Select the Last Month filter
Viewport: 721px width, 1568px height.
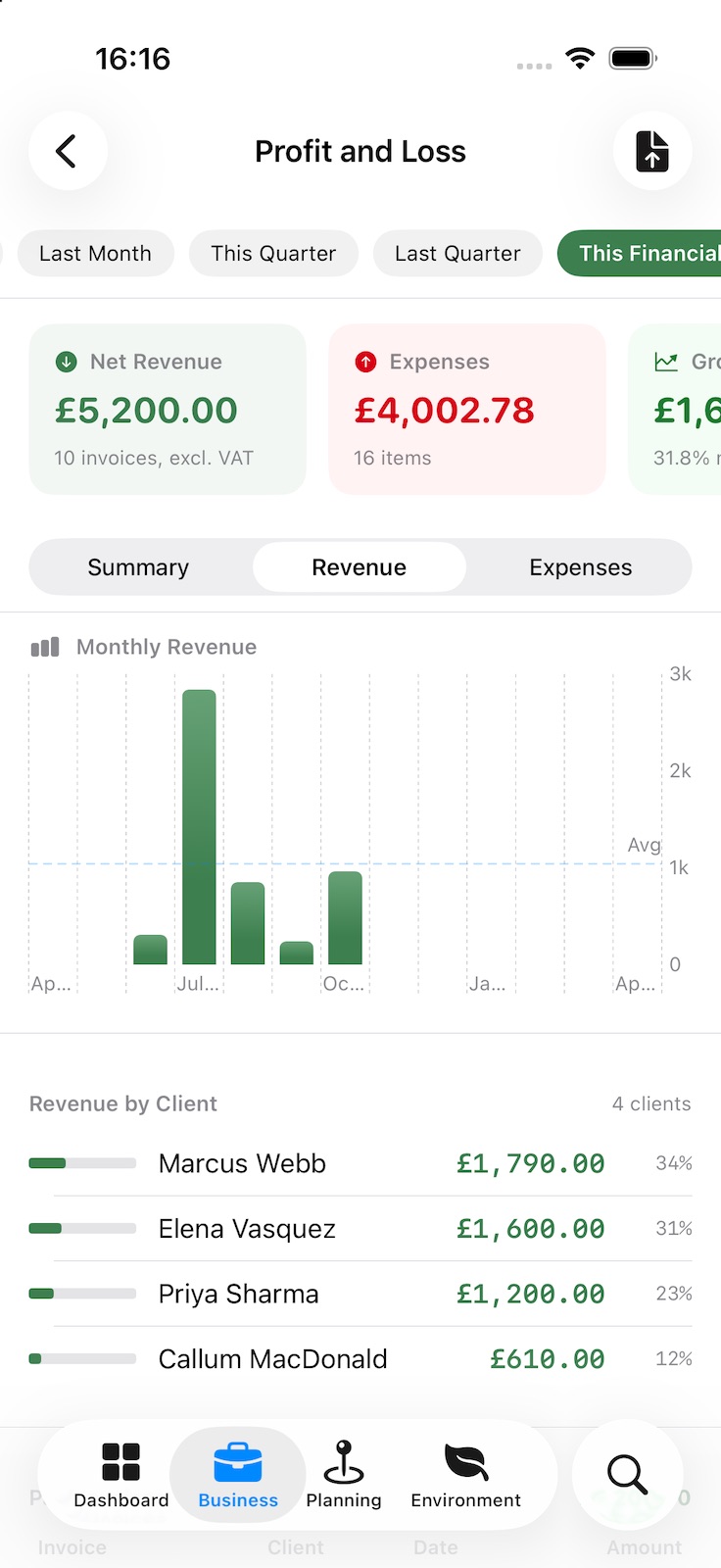pos(95,253)
